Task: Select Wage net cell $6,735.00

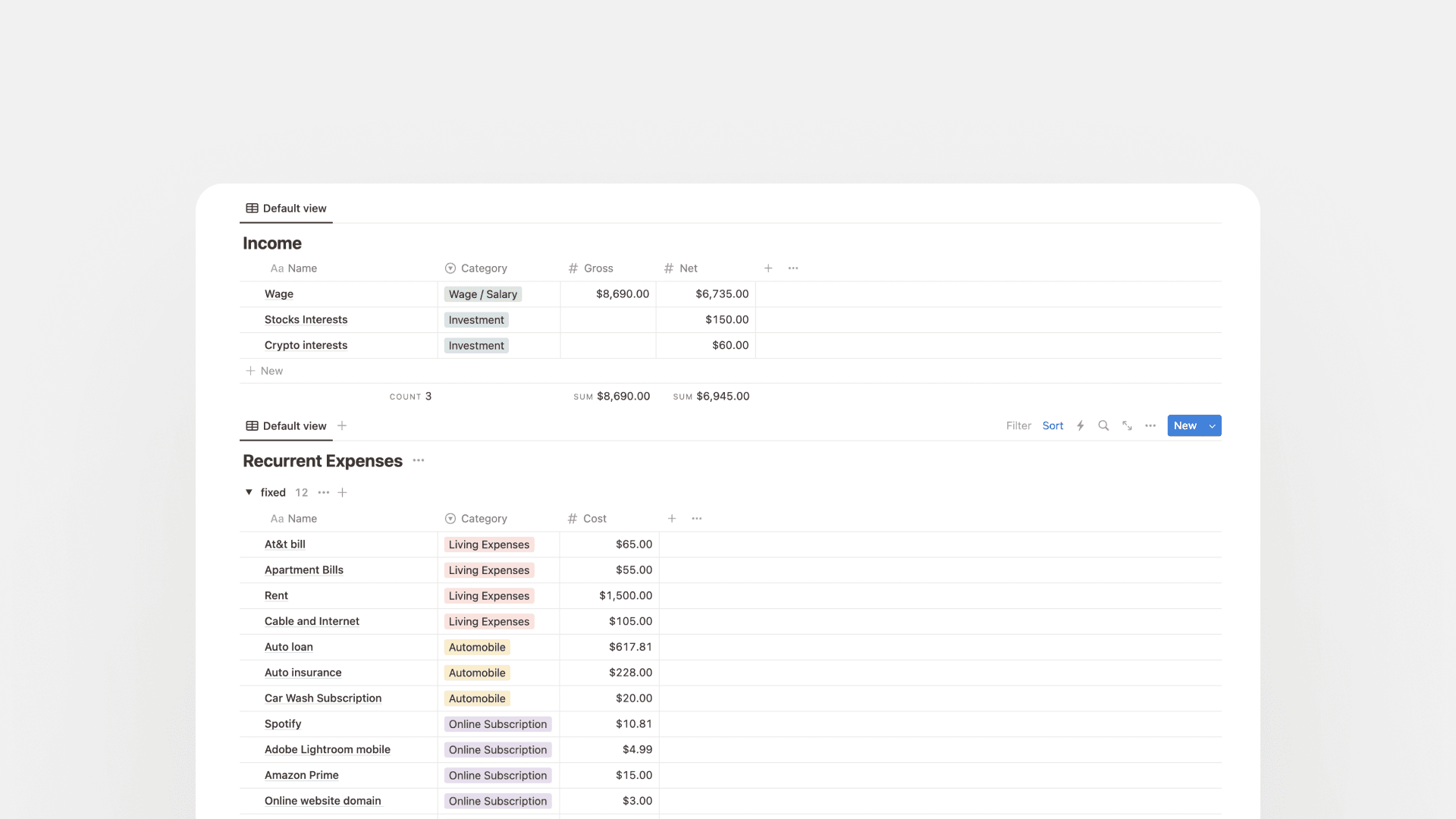Action: [706, 294]
